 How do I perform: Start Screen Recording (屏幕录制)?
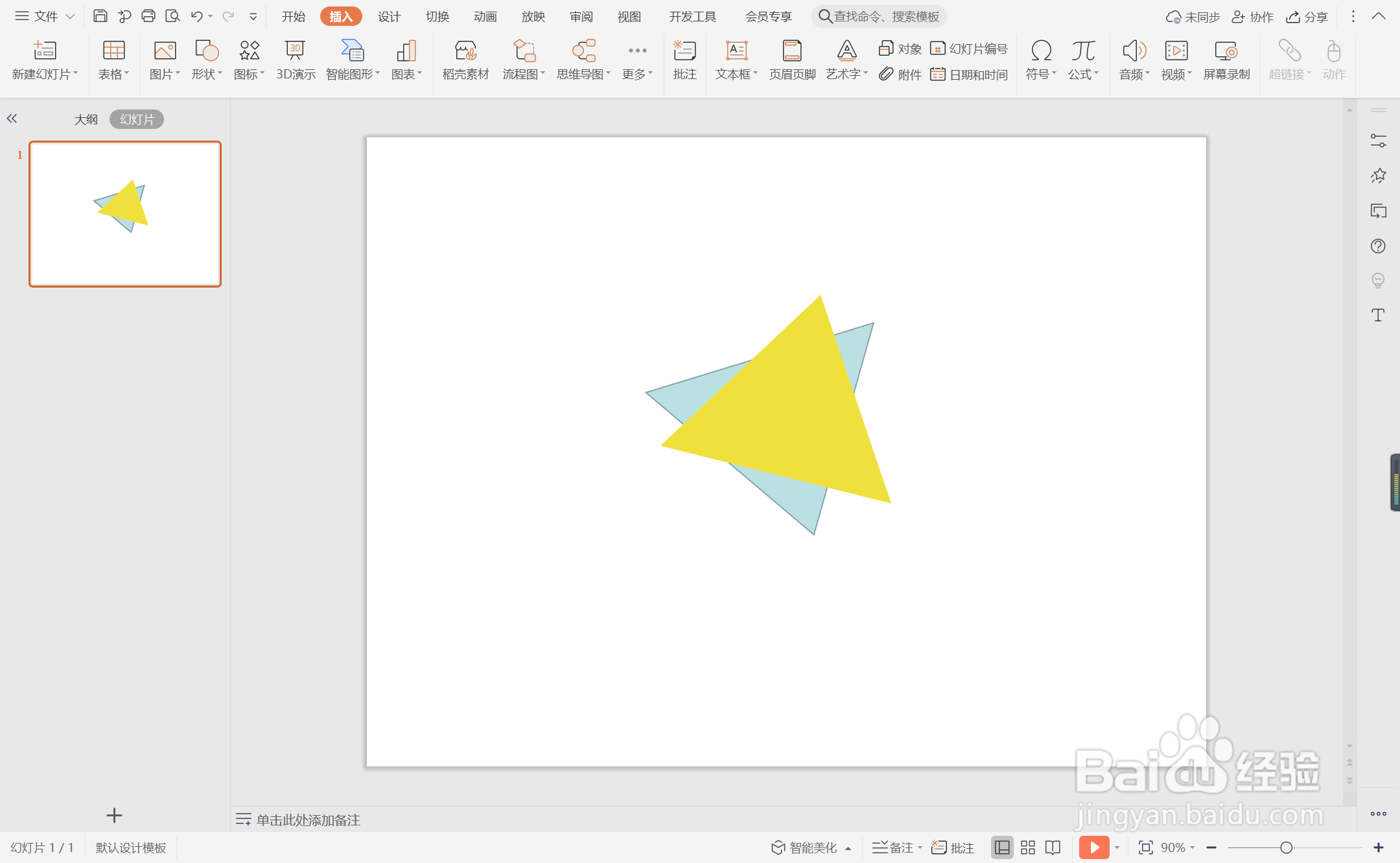(1226, 60)
